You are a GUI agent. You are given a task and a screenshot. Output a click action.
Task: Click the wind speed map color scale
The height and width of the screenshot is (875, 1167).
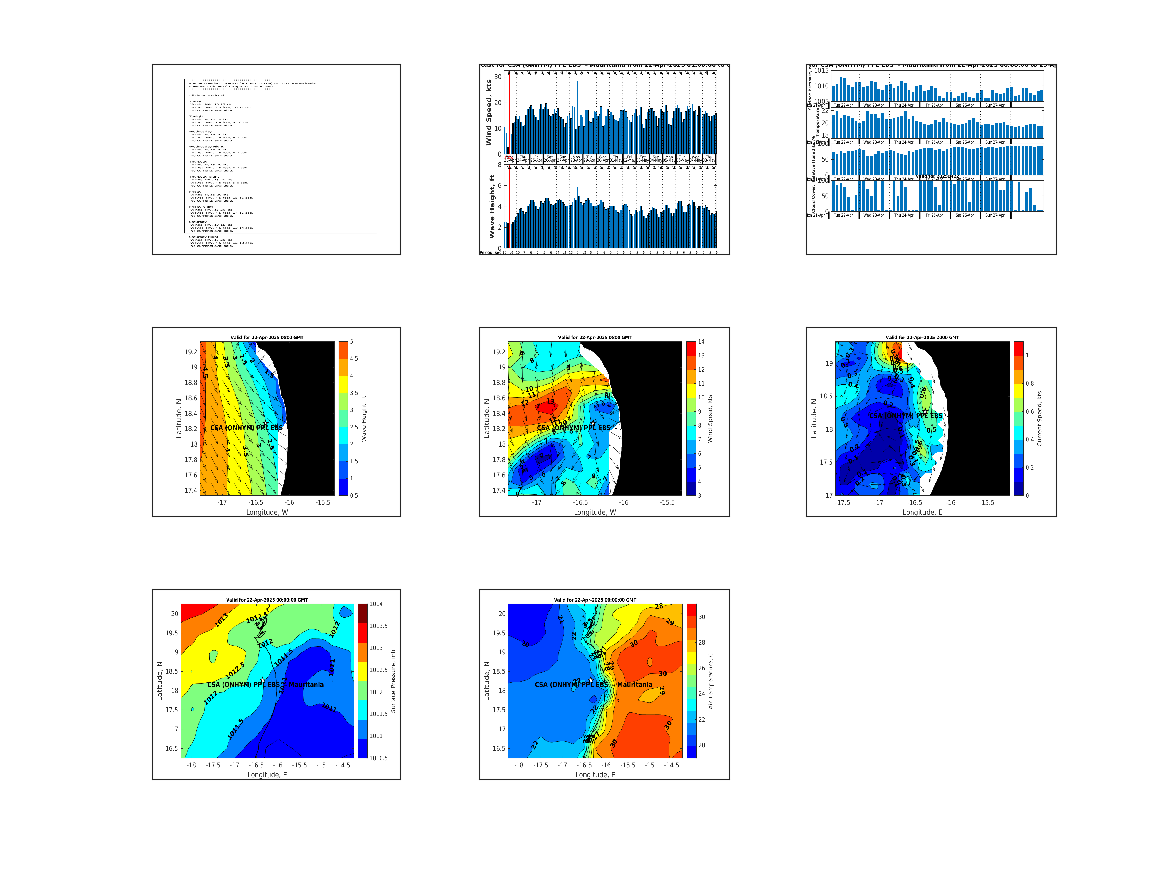690,418
